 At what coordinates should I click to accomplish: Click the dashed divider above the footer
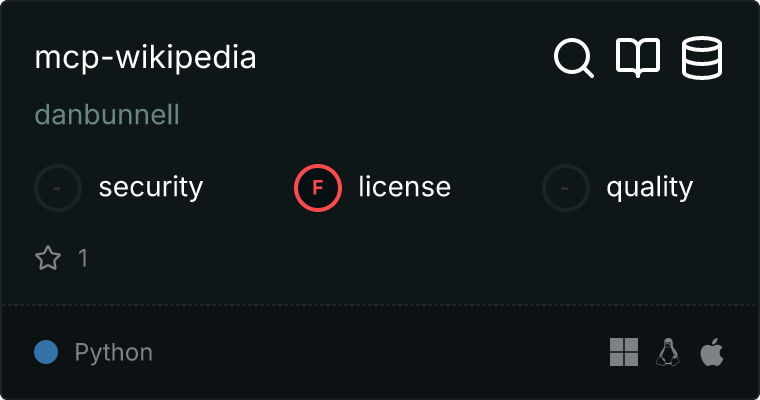(x=380, y=304)
